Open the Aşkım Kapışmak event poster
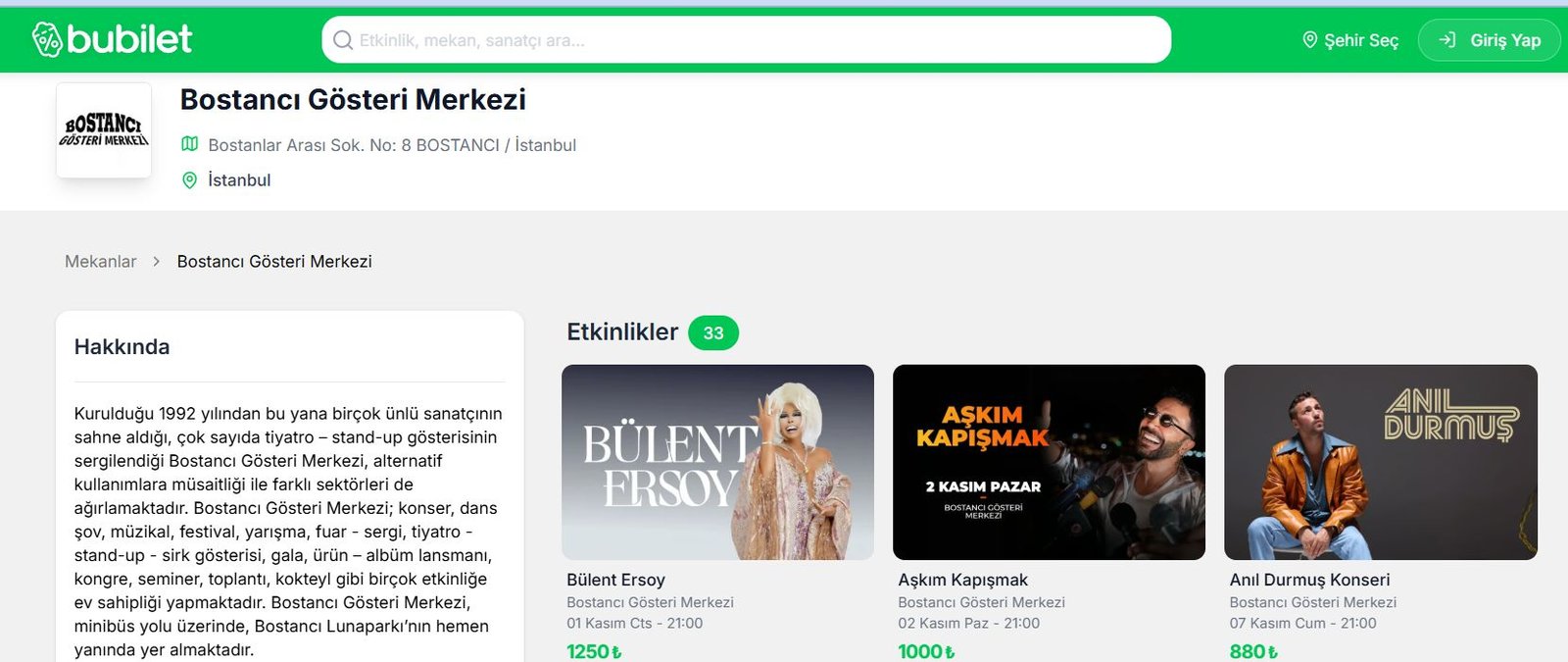The height and width of the screenshot is (662, 1568). (1049, 462)
